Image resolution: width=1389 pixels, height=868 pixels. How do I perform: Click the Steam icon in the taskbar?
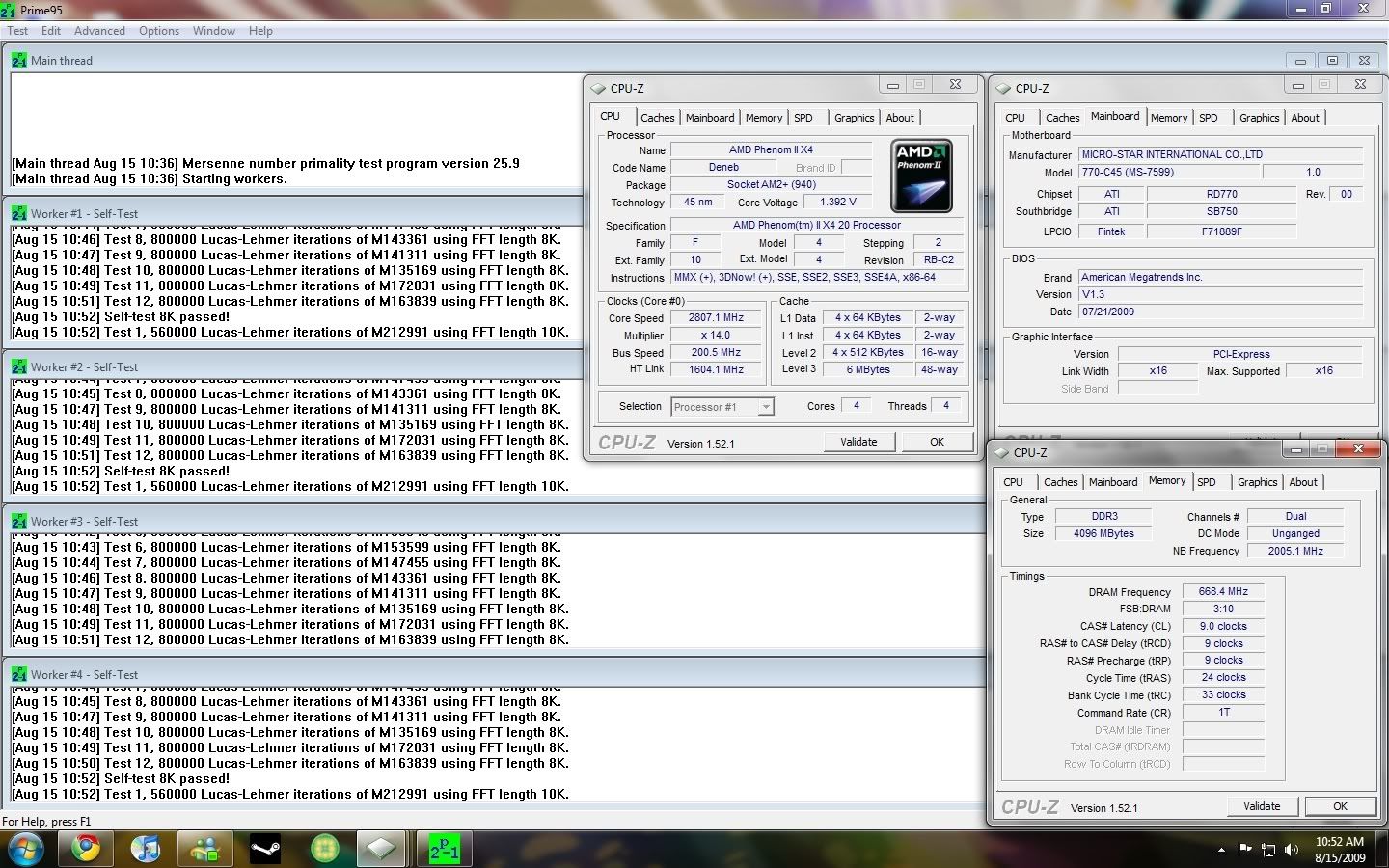[265, 849]
